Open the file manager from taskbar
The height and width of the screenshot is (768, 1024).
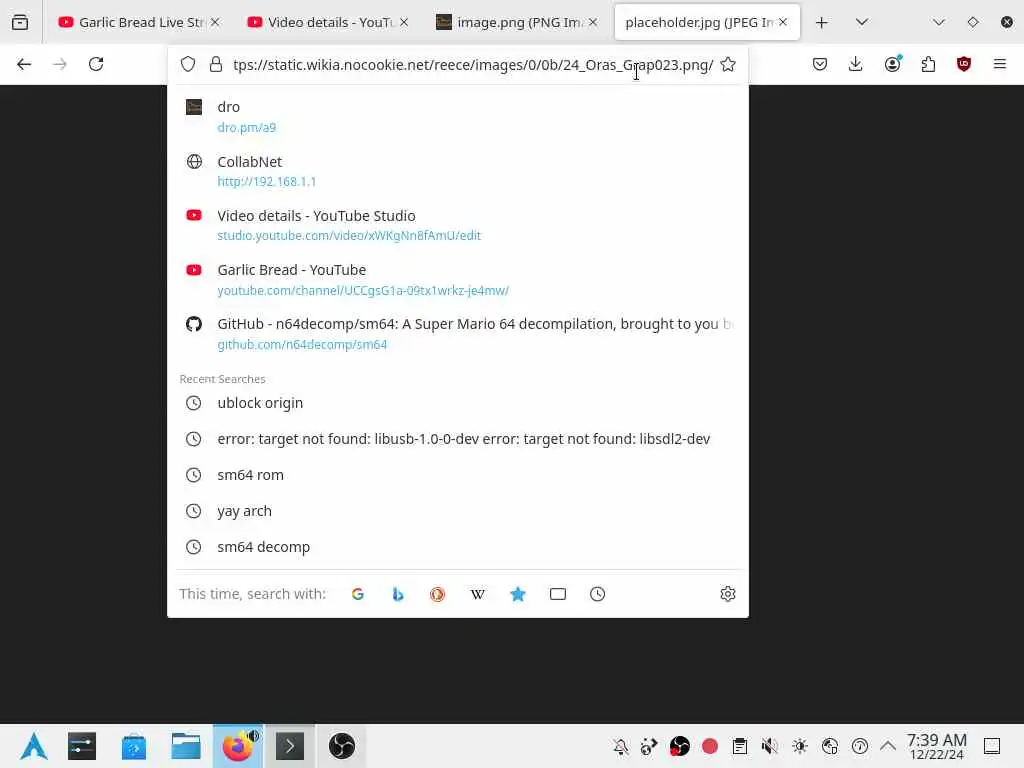point(186,746)
